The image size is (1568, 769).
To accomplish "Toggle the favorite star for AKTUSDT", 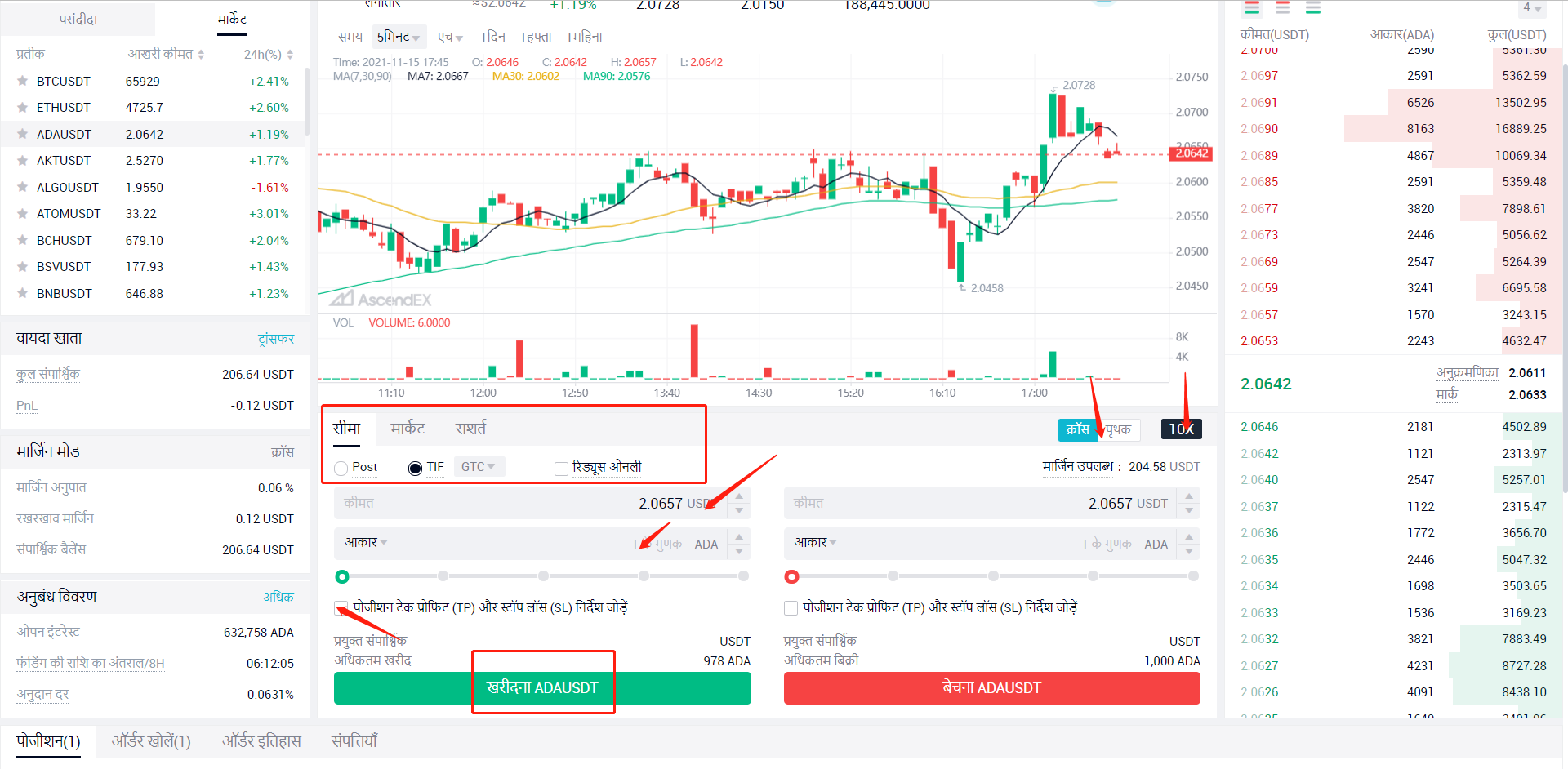I will [x=22, y=160].
